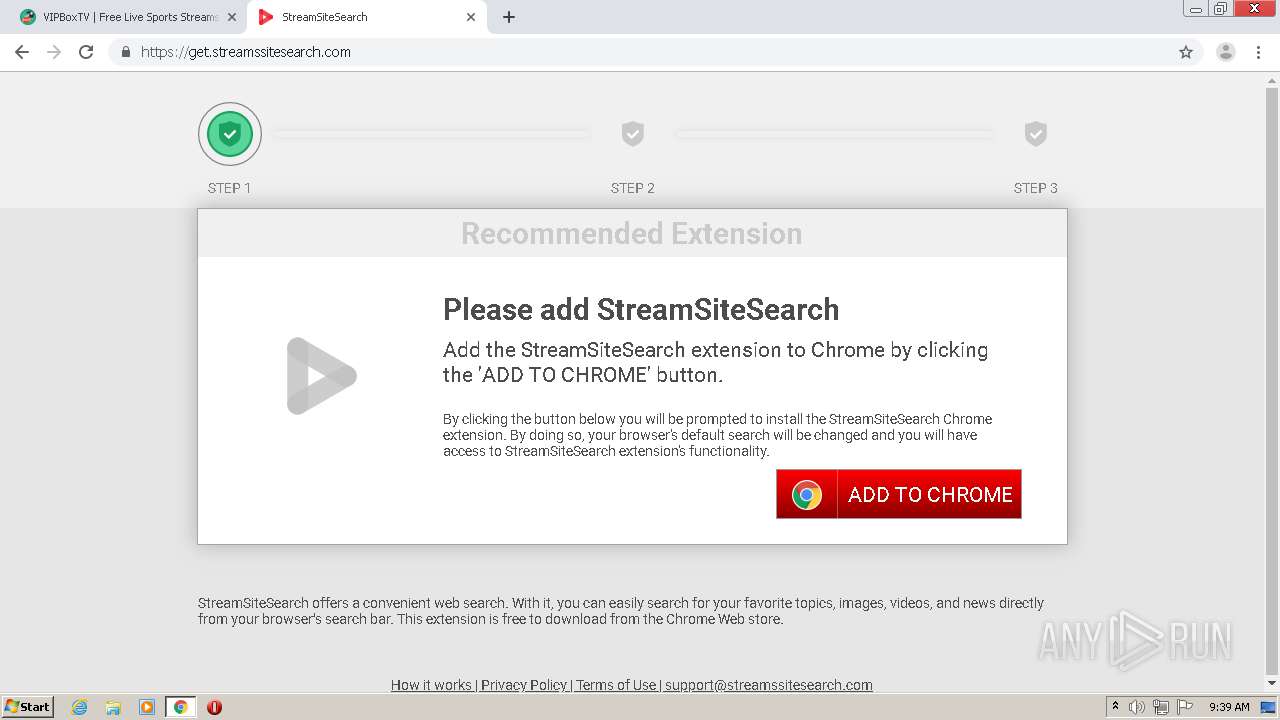Open the Windows Start menu
The width and height of the screenshot is (1280, 720).
click(28, 707)
